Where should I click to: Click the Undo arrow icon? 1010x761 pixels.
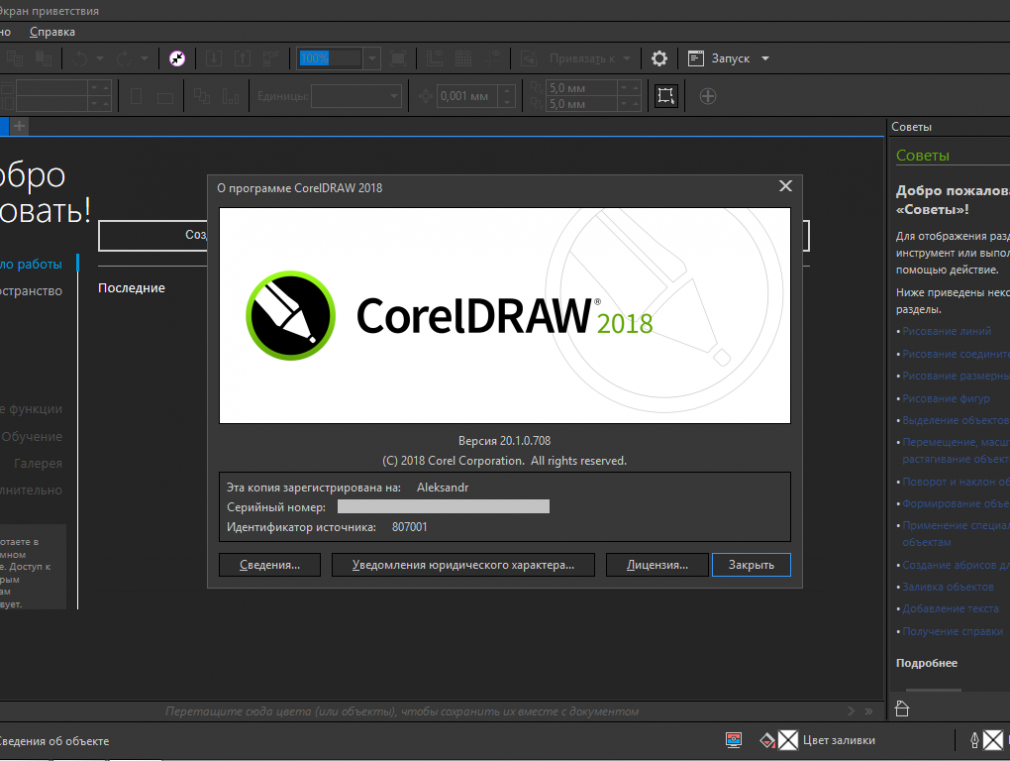coord(80,59)
